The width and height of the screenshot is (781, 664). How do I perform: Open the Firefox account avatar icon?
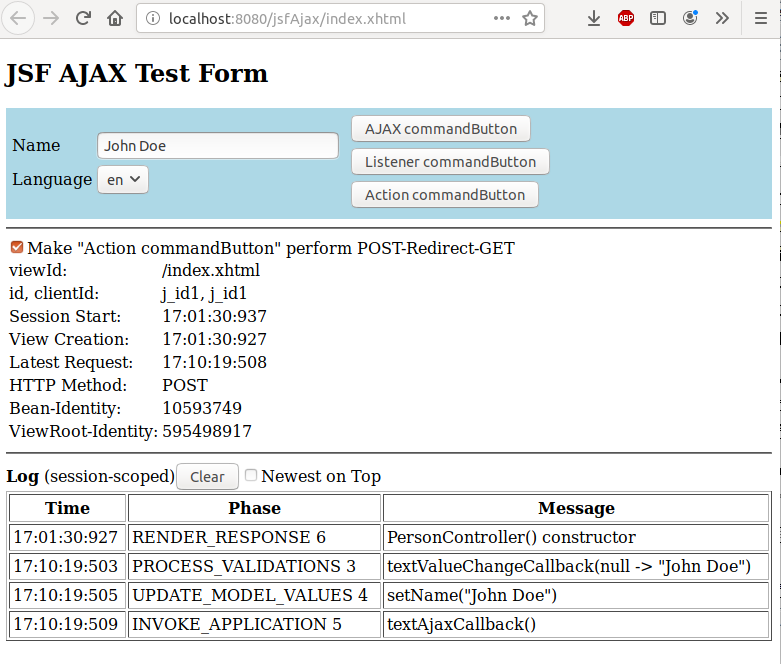click(x=690, y=18)
